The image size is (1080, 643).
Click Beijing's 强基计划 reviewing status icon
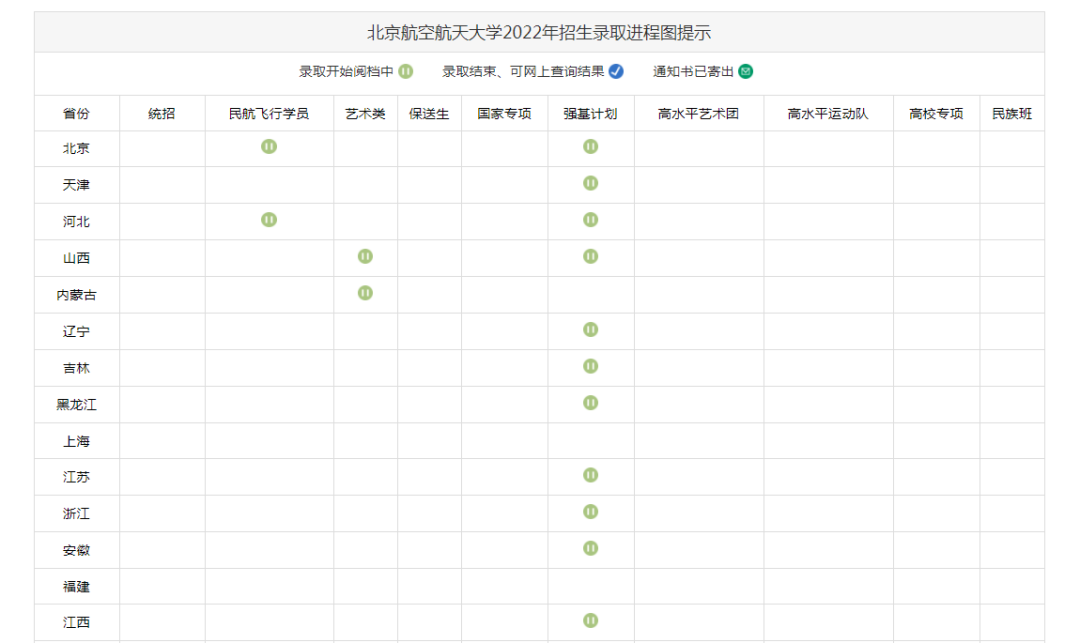click(x=590, y=147)
